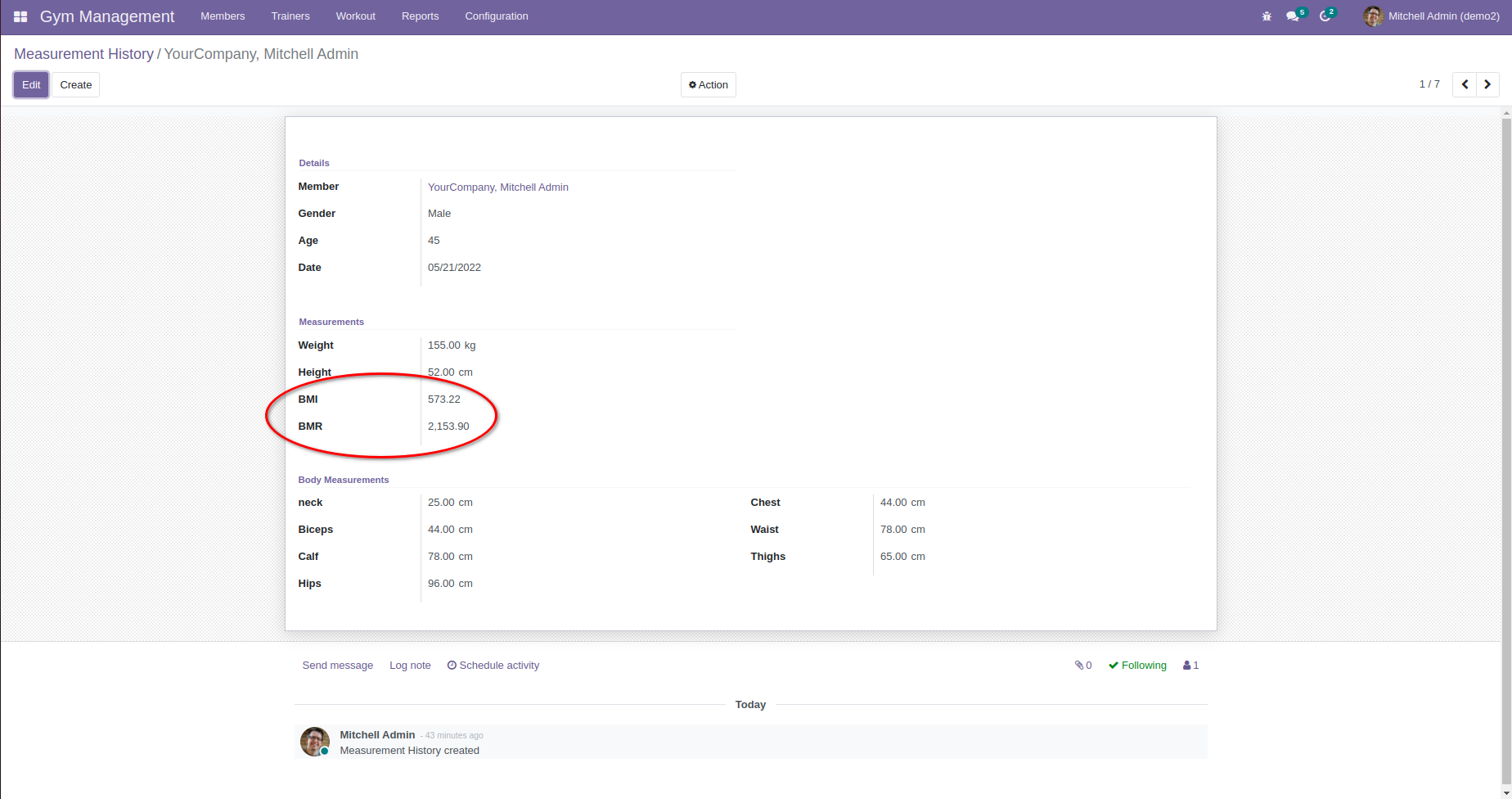Click the Age value 45
The width and height of the screenshot is (1512, 799).
point(434,241)
